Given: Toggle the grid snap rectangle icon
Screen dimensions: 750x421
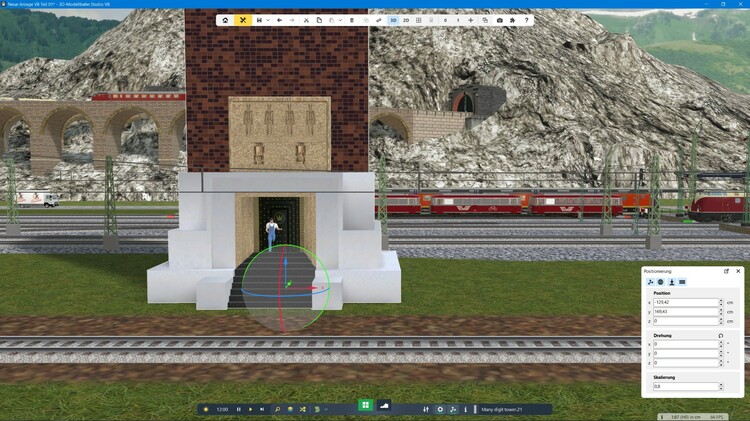Looking at the screenshot, I should point(682,282).
